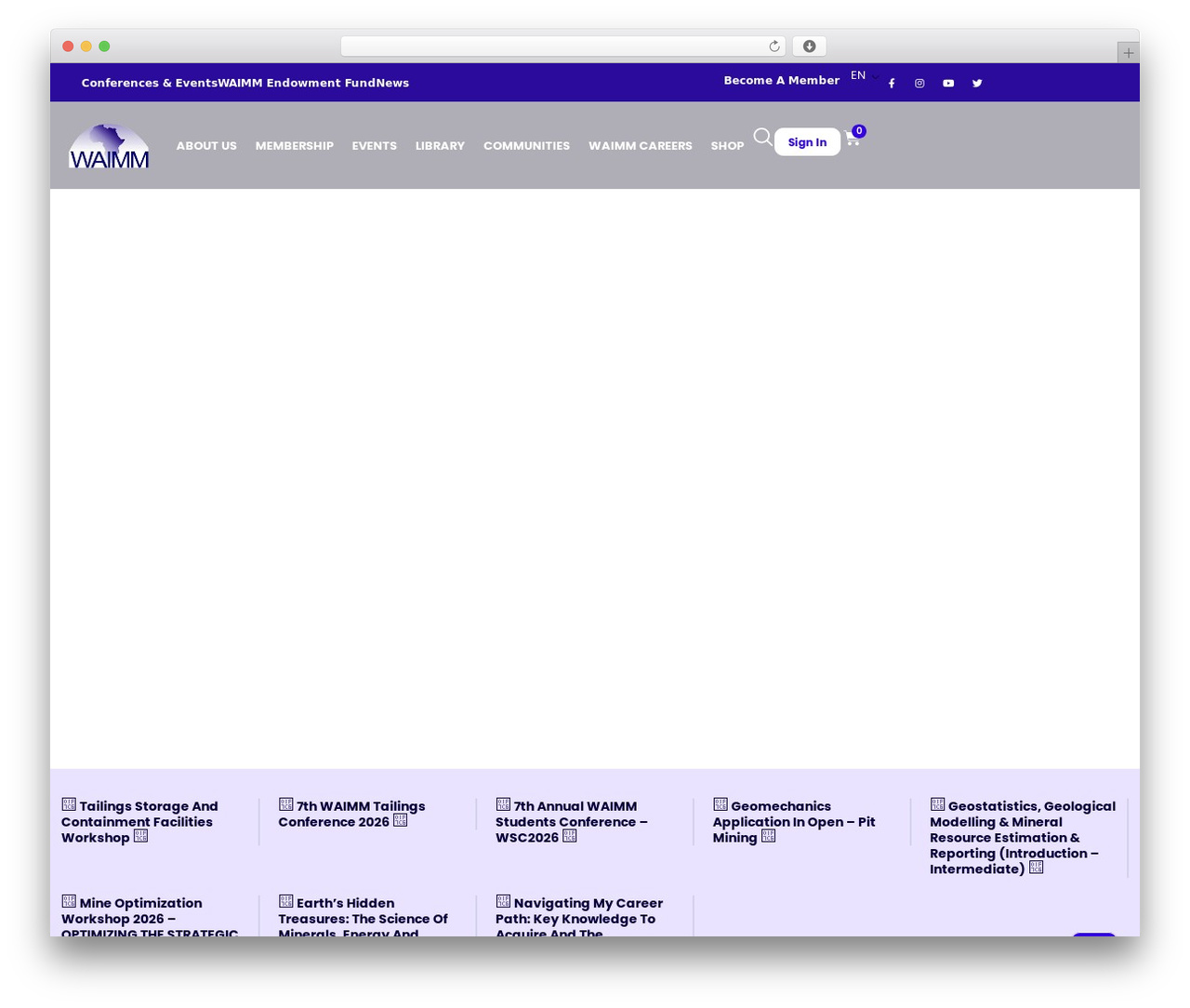Open the shopping cart icon

[853, 139]
